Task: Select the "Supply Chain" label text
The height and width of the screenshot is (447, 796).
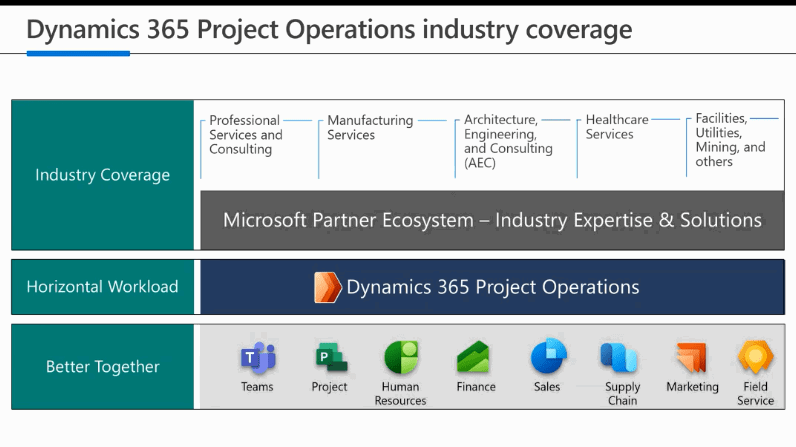Action: point(622,394)
